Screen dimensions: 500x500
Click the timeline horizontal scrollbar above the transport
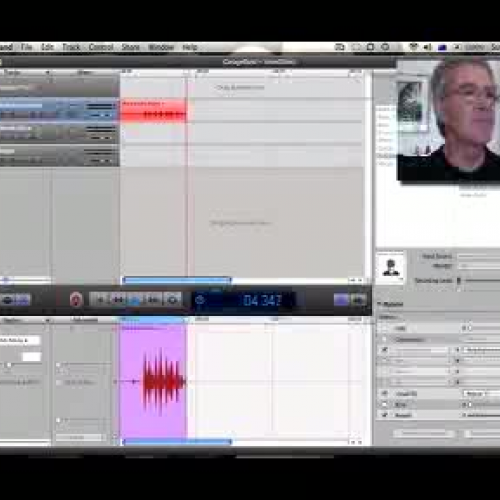coord(177,281)
